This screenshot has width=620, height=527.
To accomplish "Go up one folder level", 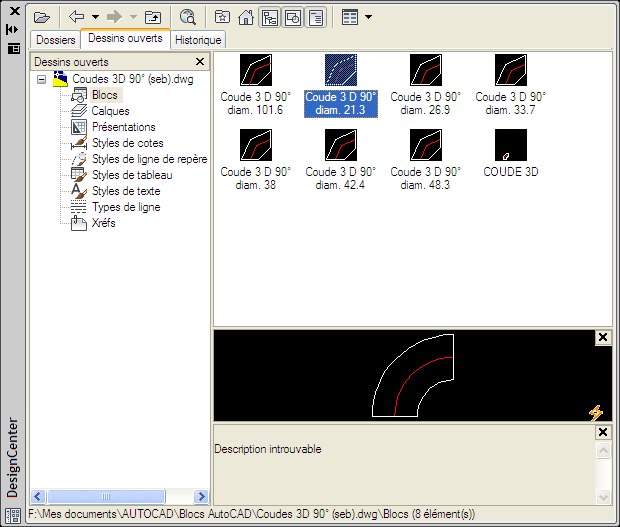I will (153, 17).
